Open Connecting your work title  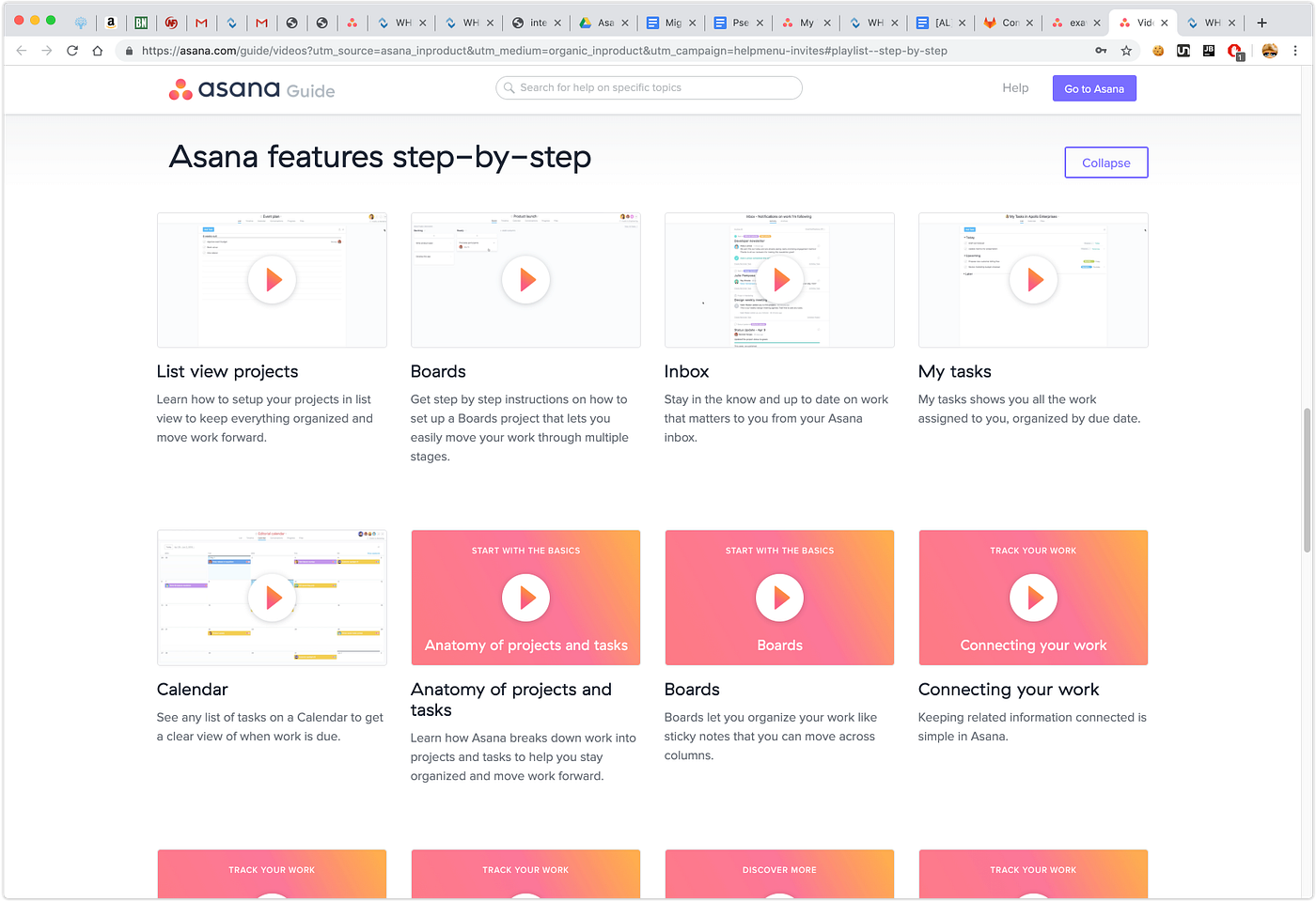point(1009,689)
